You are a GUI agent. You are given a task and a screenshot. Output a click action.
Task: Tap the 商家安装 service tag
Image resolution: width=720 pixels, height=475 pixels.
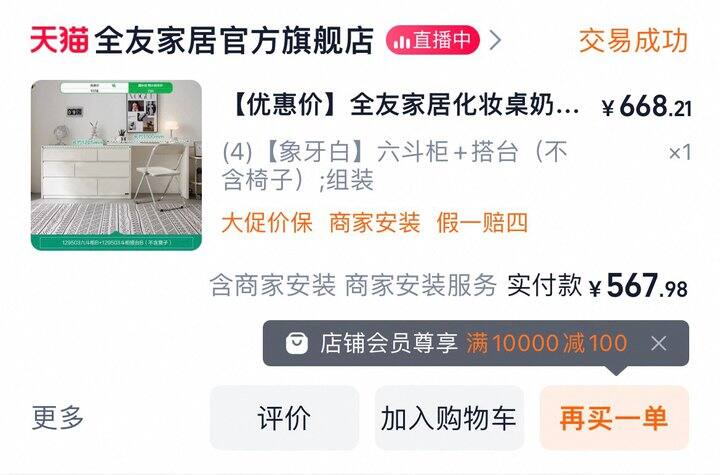click(375, 223)
